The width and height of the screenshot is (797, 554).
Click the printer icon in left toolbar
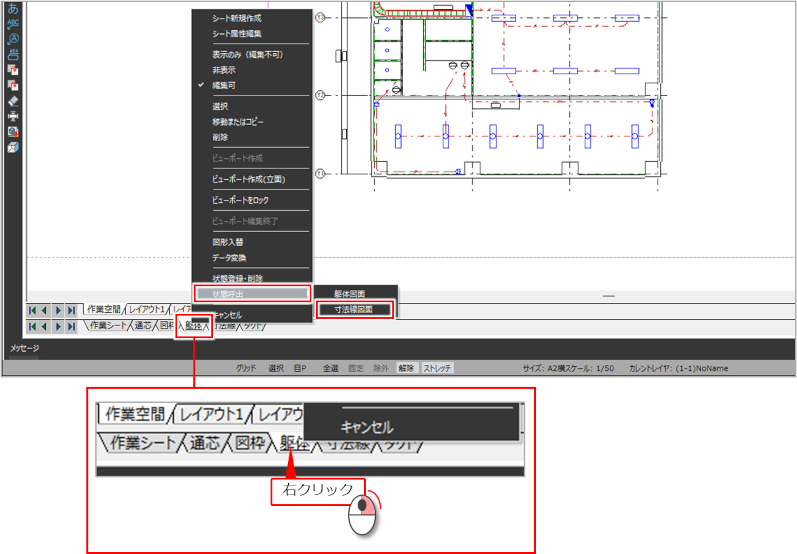click(13, 116)
